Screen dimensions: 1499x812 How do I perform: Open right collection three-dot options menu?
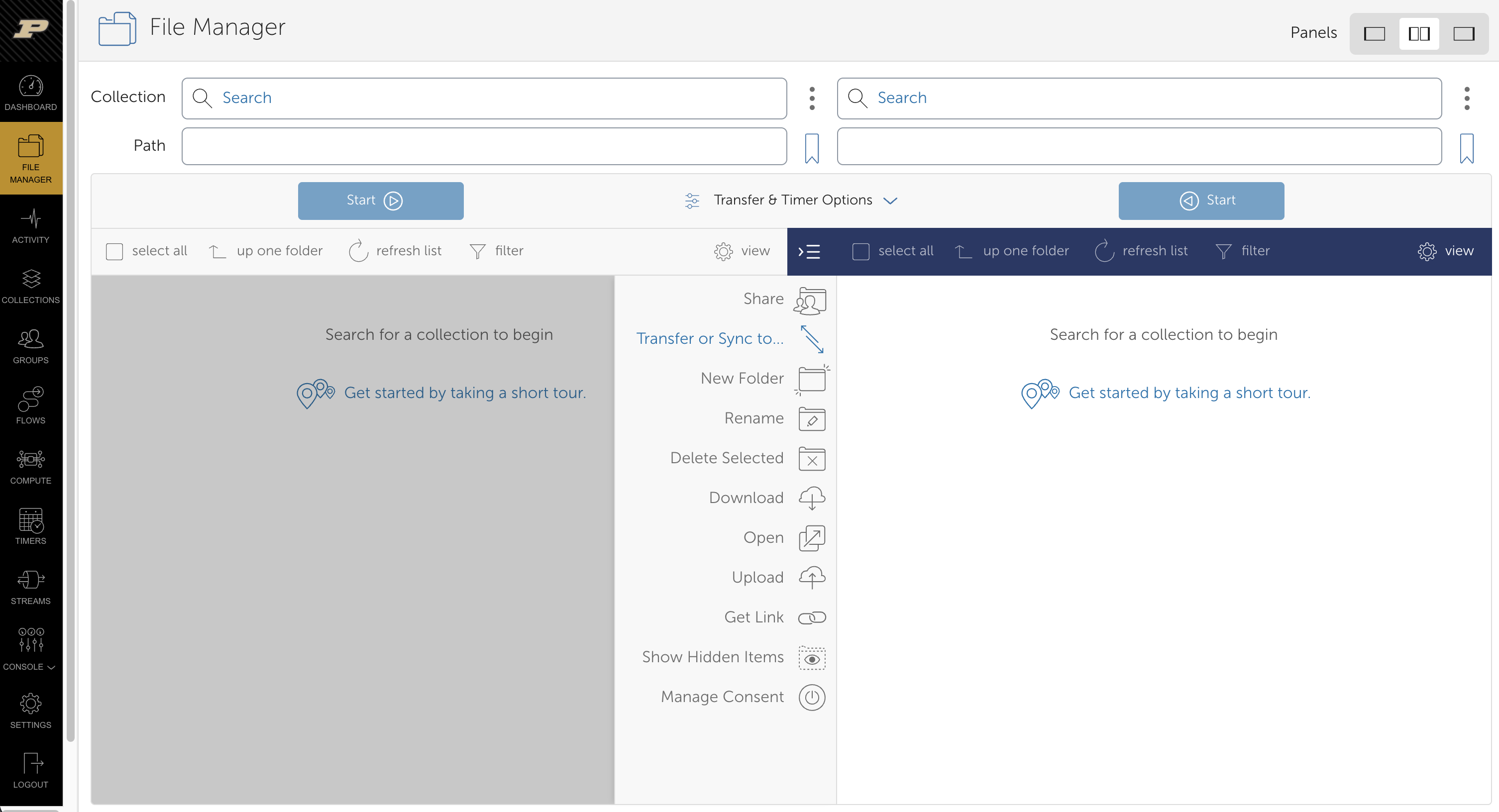pos(1467,99)
